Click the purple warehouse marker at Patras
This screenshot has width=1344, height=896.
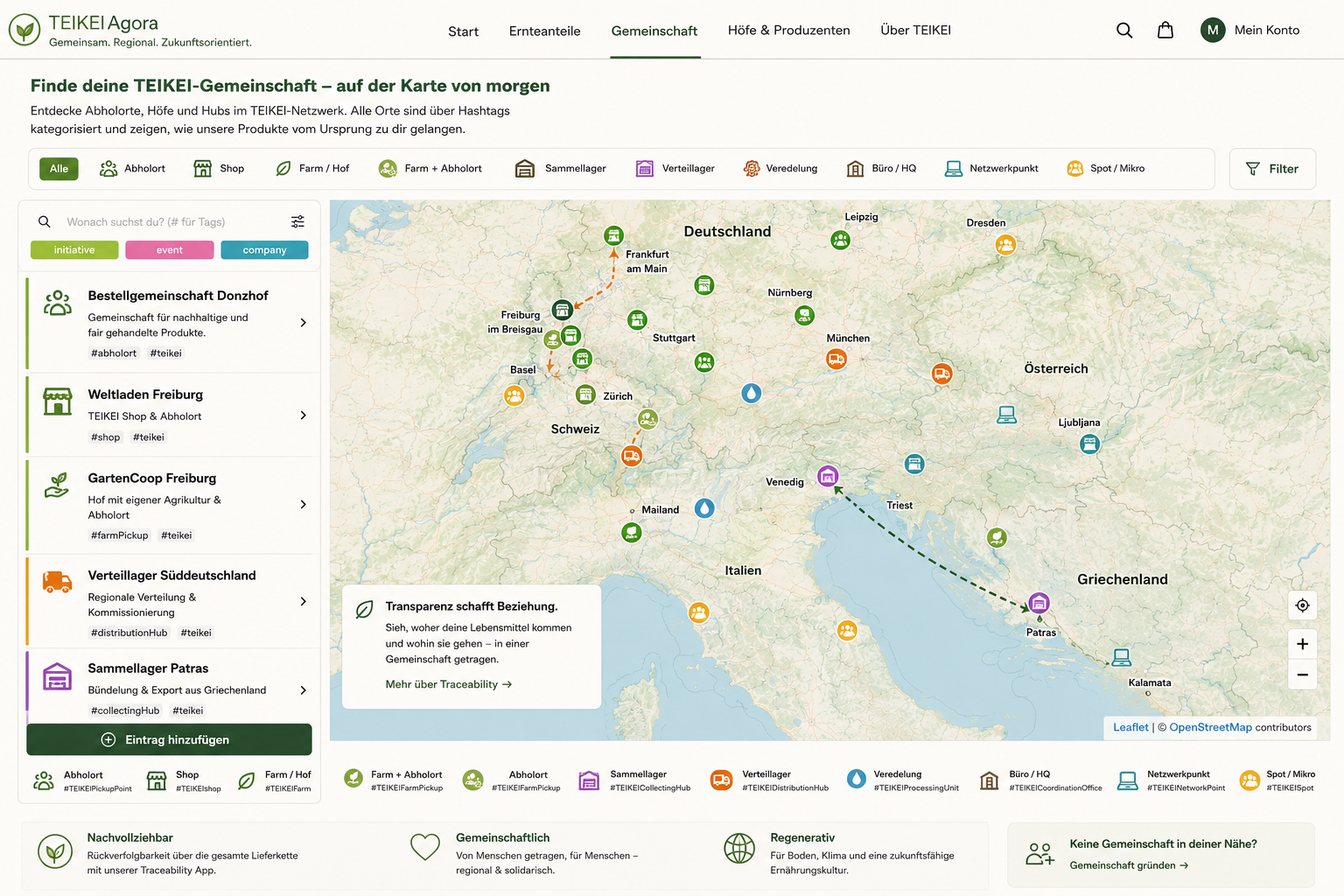(x=1039, y=603)
